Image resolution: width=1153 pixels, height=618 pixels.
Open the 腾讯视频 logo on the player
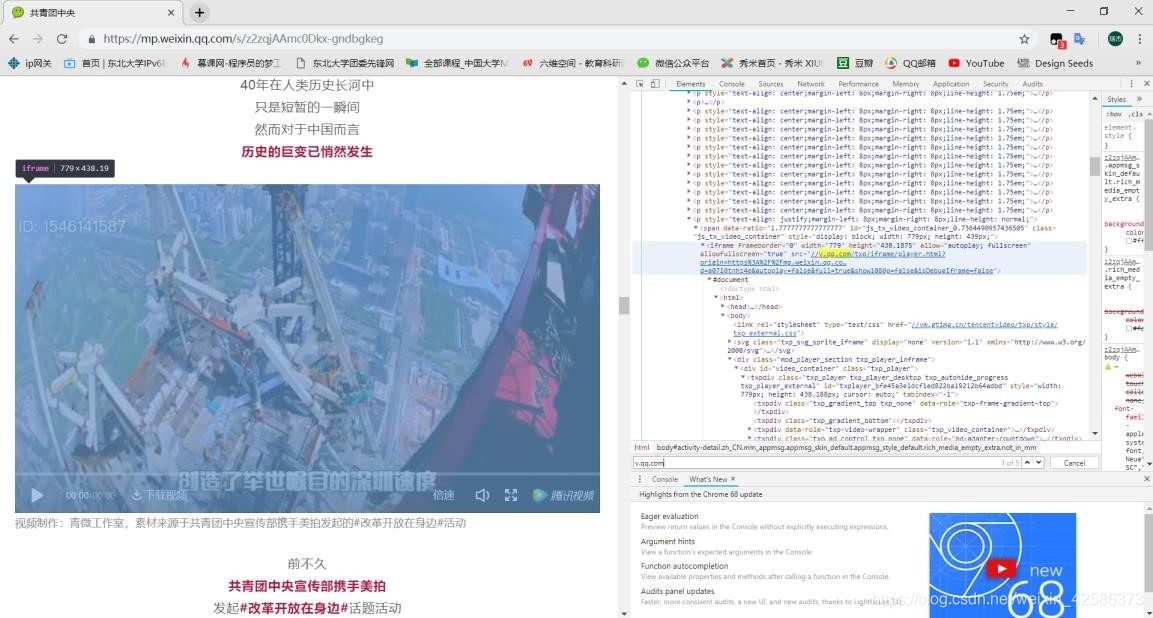point(563,495)
